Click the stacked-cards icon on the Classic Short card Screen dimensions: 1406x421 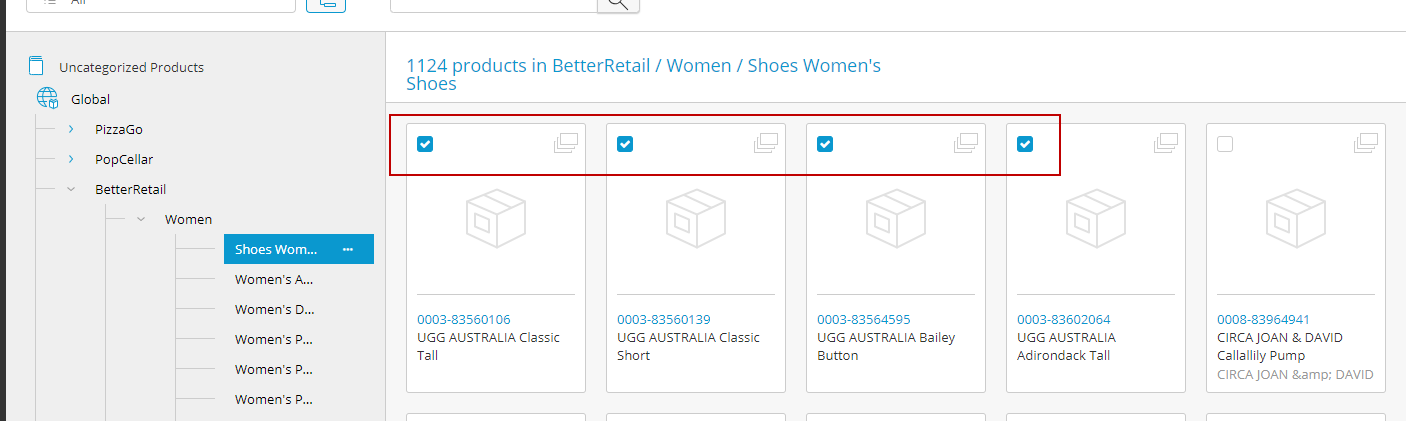pos(766,143)
